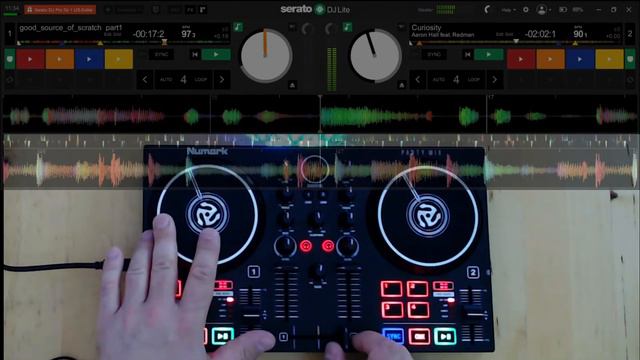Select track title good_source_of_scratch part1
This screenshot has width=640, height=360.
pos(71,28)
